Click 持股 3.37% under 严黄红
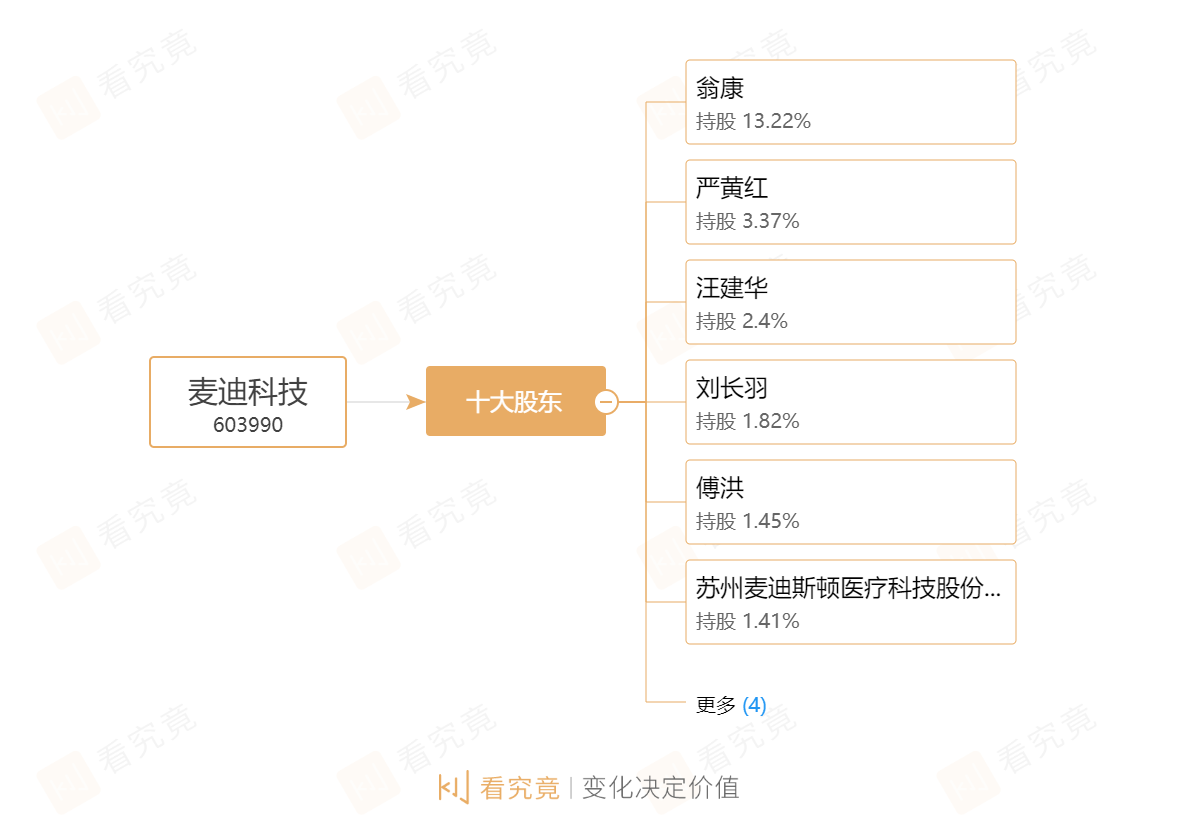The width and height of the screenshot is (1178, 830). pyautogui.click(x=748, y=222)
